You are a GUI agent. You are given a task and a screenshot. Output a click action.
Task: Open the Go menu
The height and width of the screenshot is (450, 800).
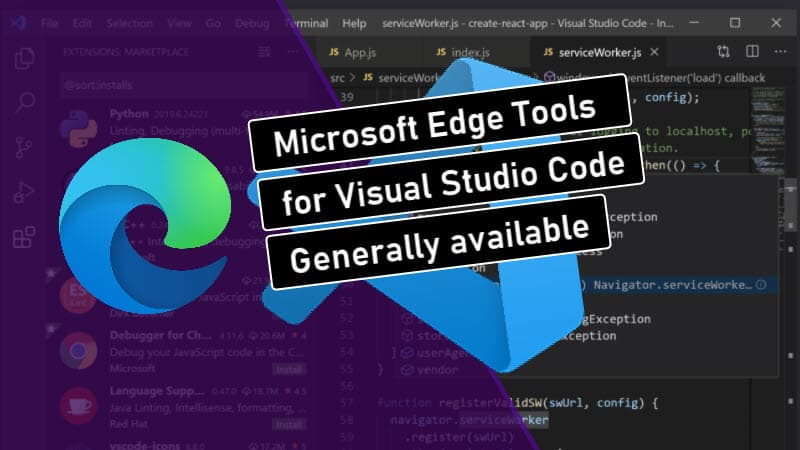tap(213, 23)
